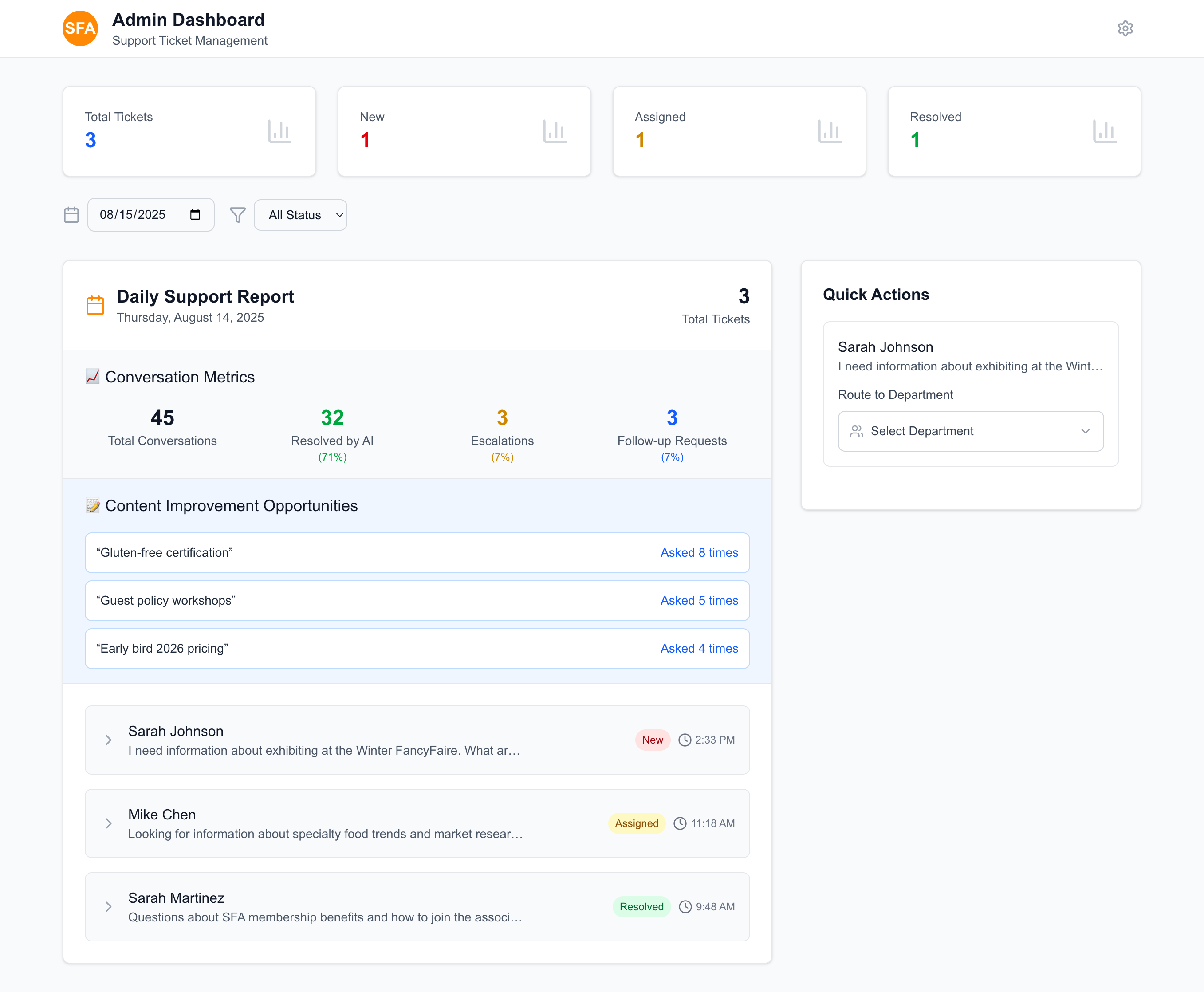
Task: Open the settings gear icon
Action: coord(1125,28)
